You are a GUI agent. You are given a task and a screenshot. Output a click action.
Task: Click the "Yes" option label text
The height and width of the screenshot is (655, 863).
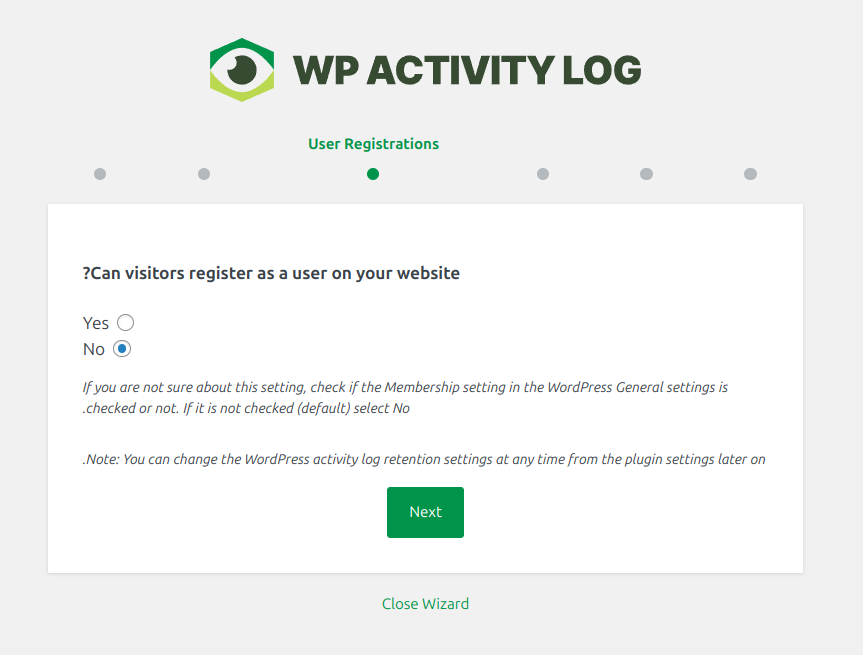click(96, 323)
